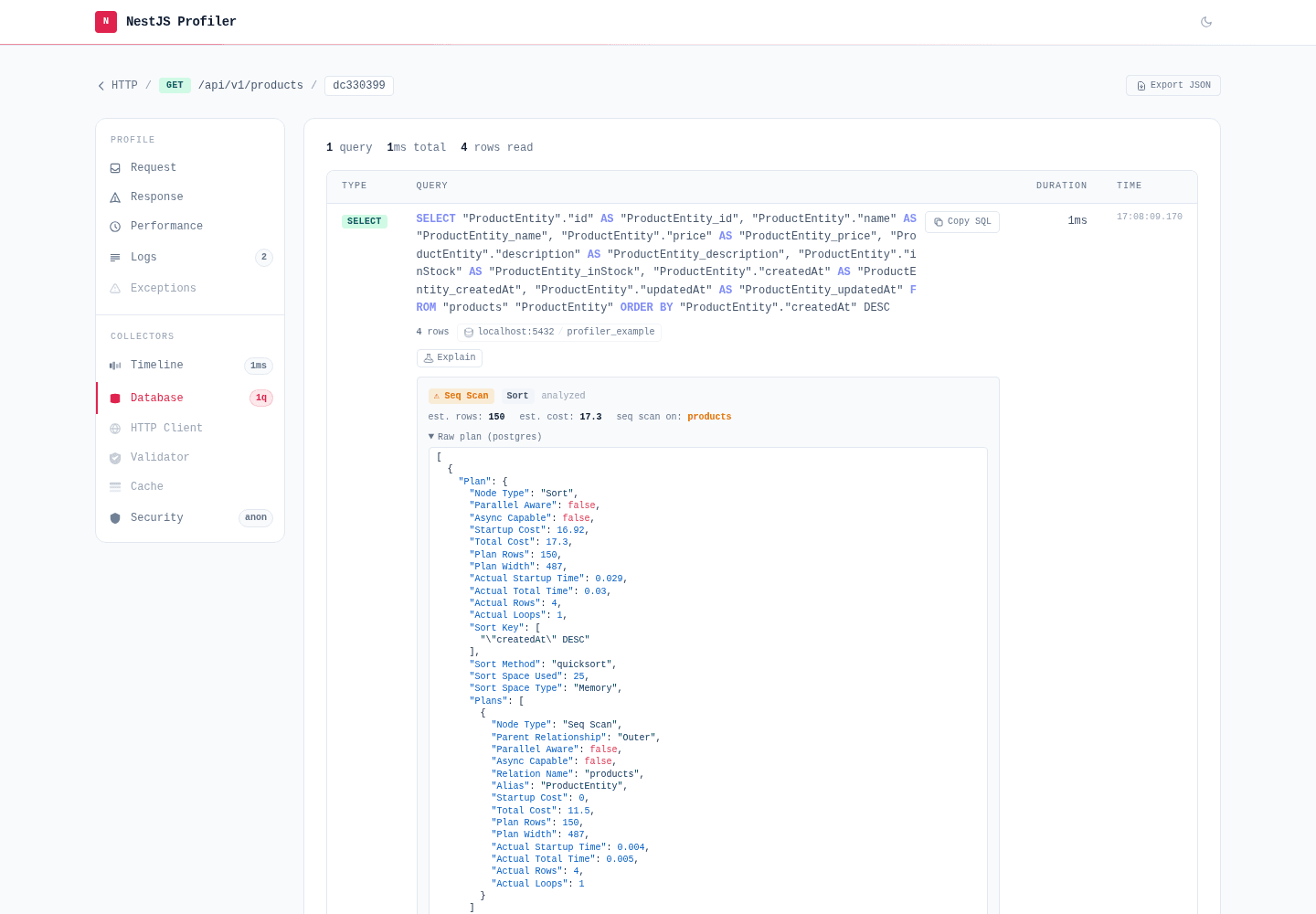This screenshot has width=1316, height=914.
Task: Click the est. cost 17.3 value
Action: (x=590, y=417)
